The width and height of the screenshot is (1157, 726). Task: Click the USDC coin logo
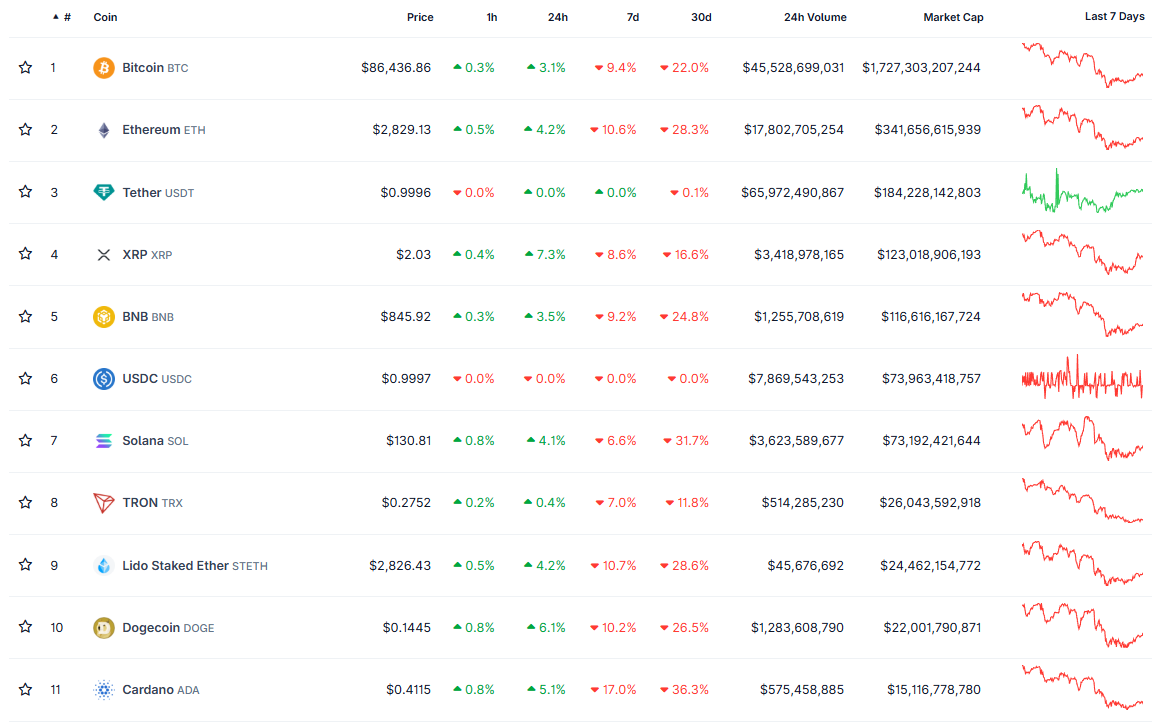(103, 378)
